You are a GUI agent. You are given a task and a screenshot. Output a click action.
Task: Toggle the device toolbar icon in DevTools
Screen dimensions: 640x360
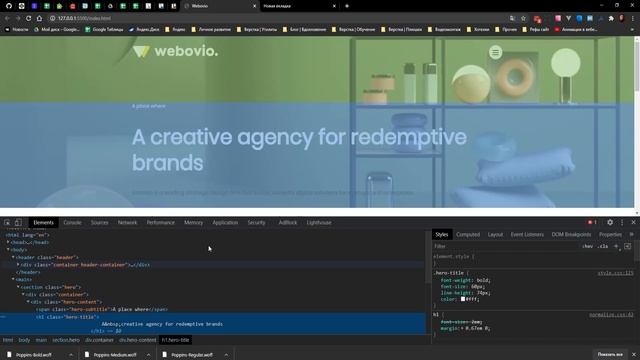pyautogui.click(x=18, y=222)
